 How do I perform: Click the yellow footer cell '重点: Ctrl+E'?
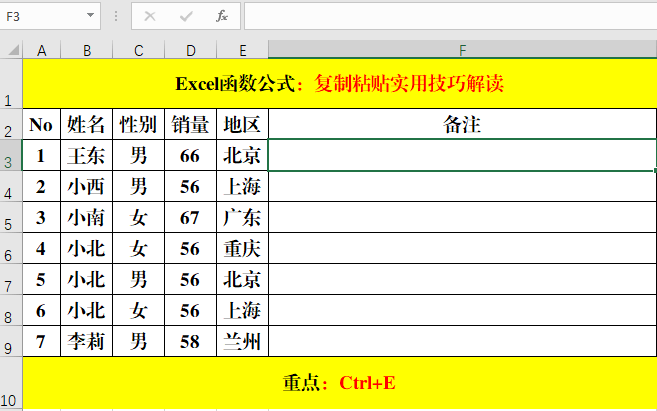point(340,383)
